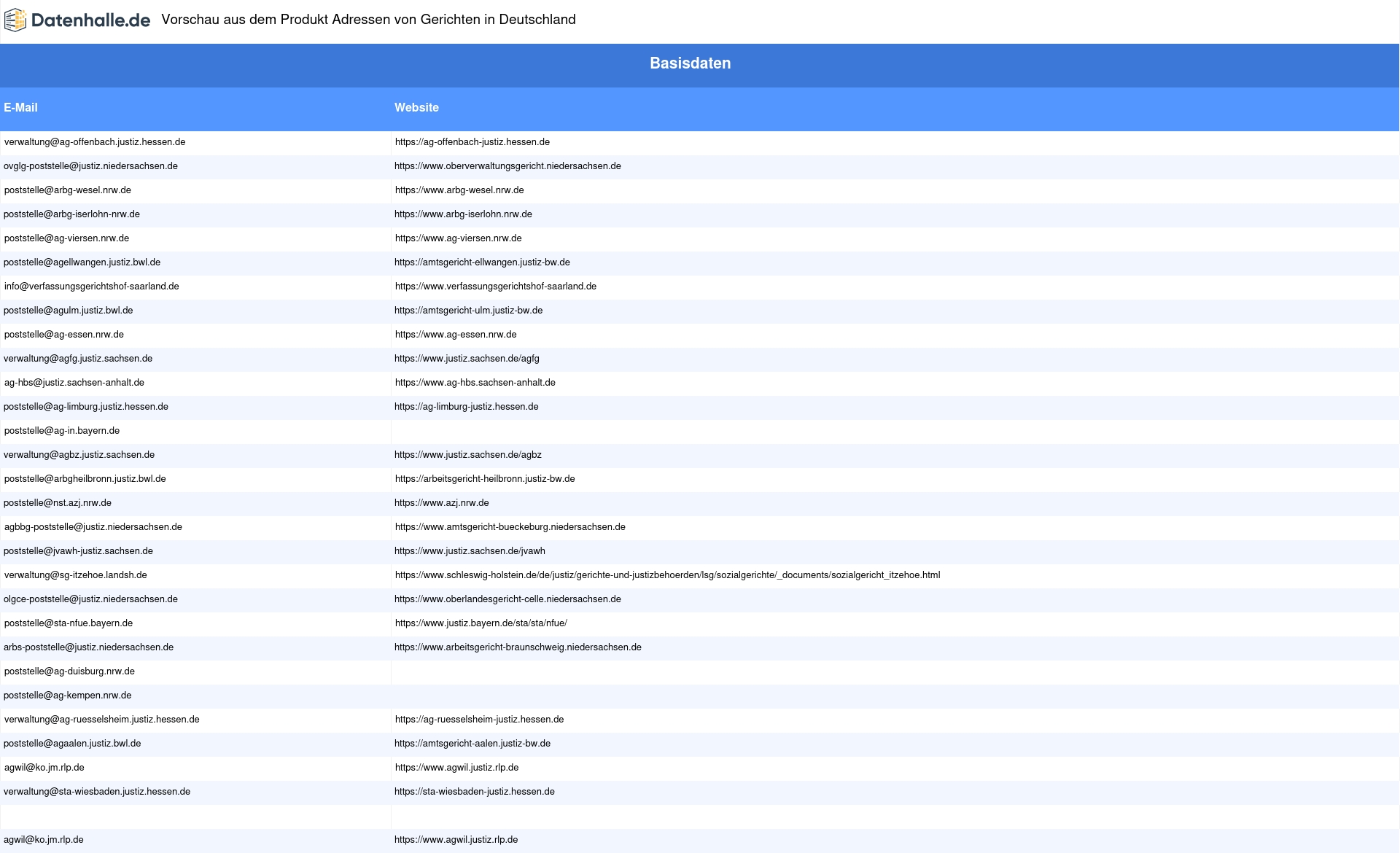Select poststelle@agulm.justiz.bwl.de email

(x=69, y=311)
